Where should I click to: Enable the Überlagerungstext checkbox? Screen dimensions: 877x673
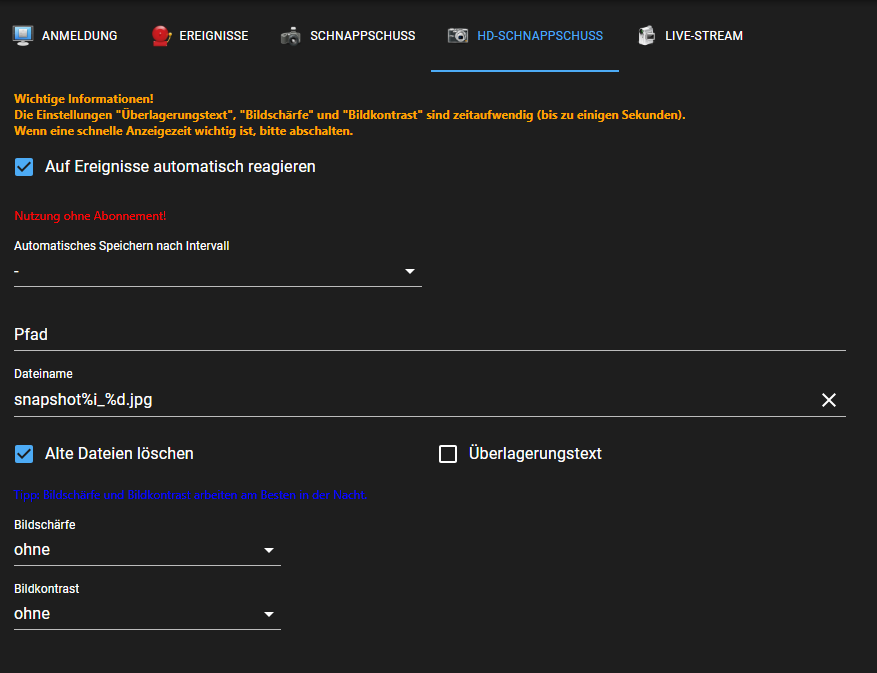click(x=448, y=454)
